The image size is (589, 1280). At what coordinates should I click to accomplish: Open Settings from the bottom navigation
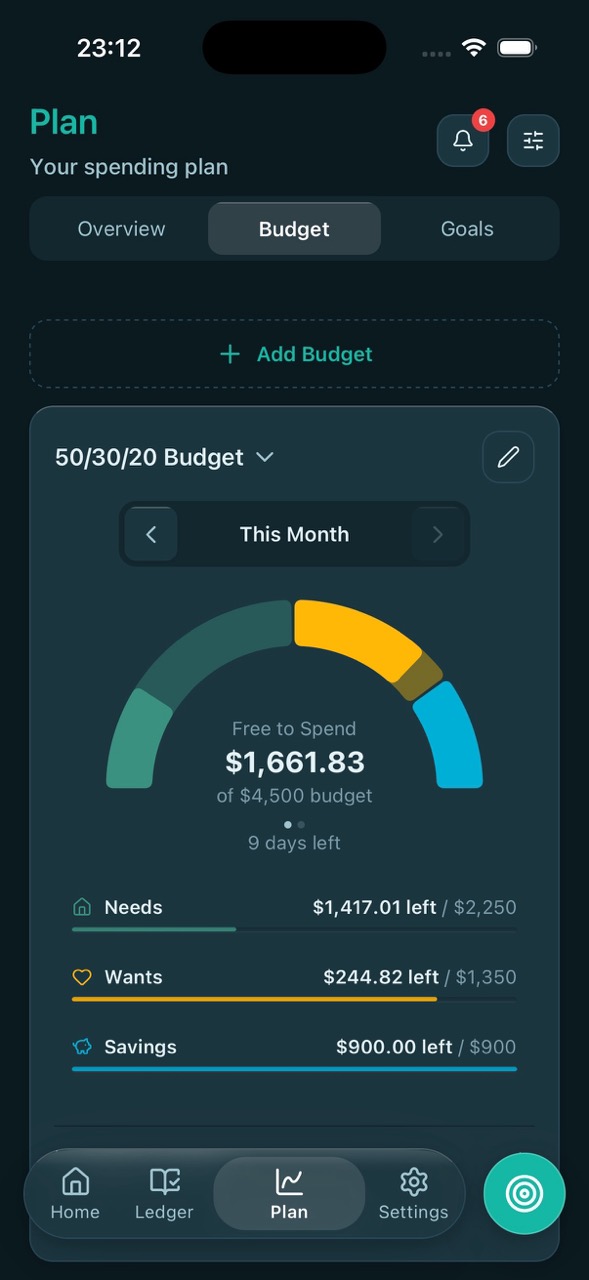413,1193
